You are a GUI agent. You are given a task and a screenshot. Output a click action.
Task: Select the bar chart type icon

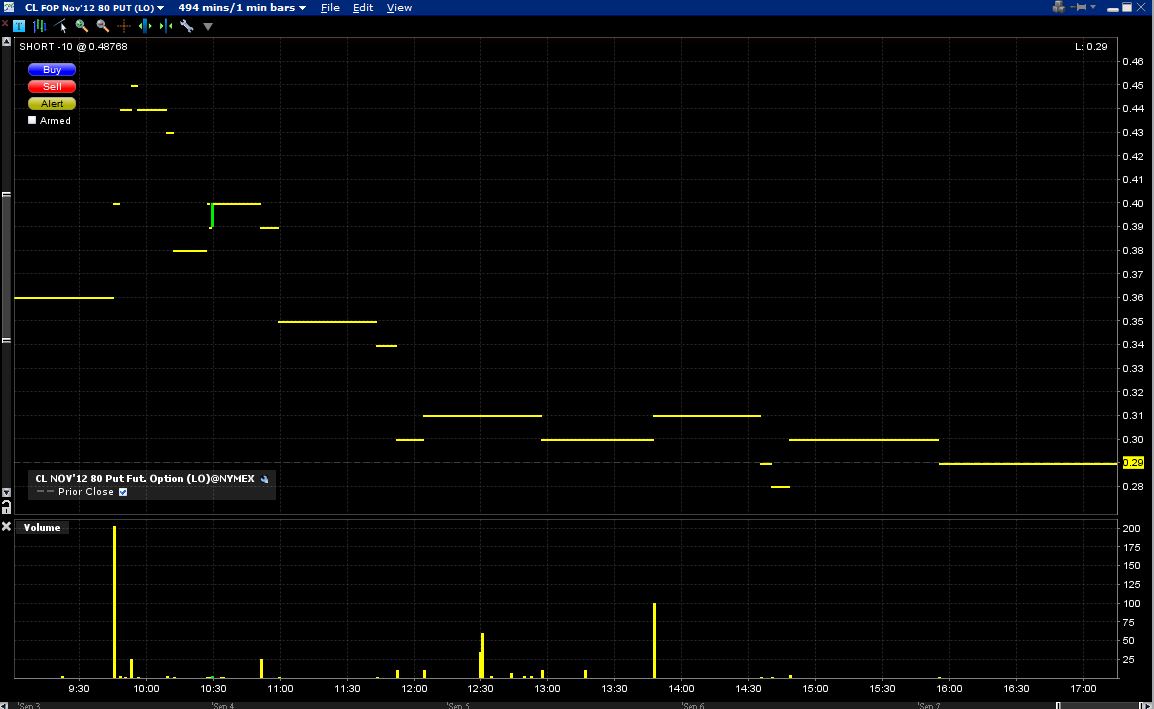[x=40, y=26]
